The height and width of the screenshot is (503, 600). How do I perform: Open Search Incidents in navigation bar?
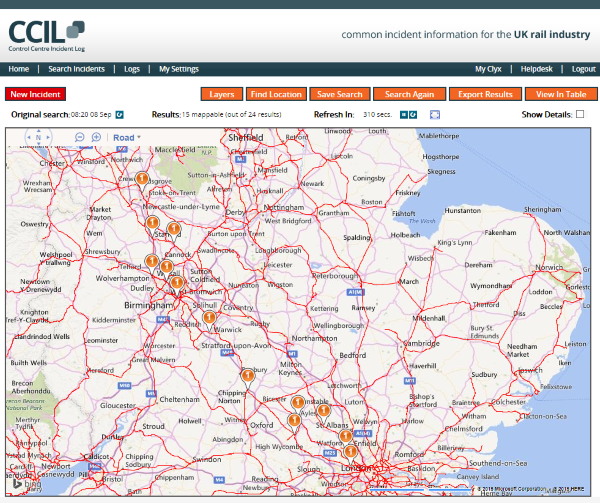[x=76, y=69]
